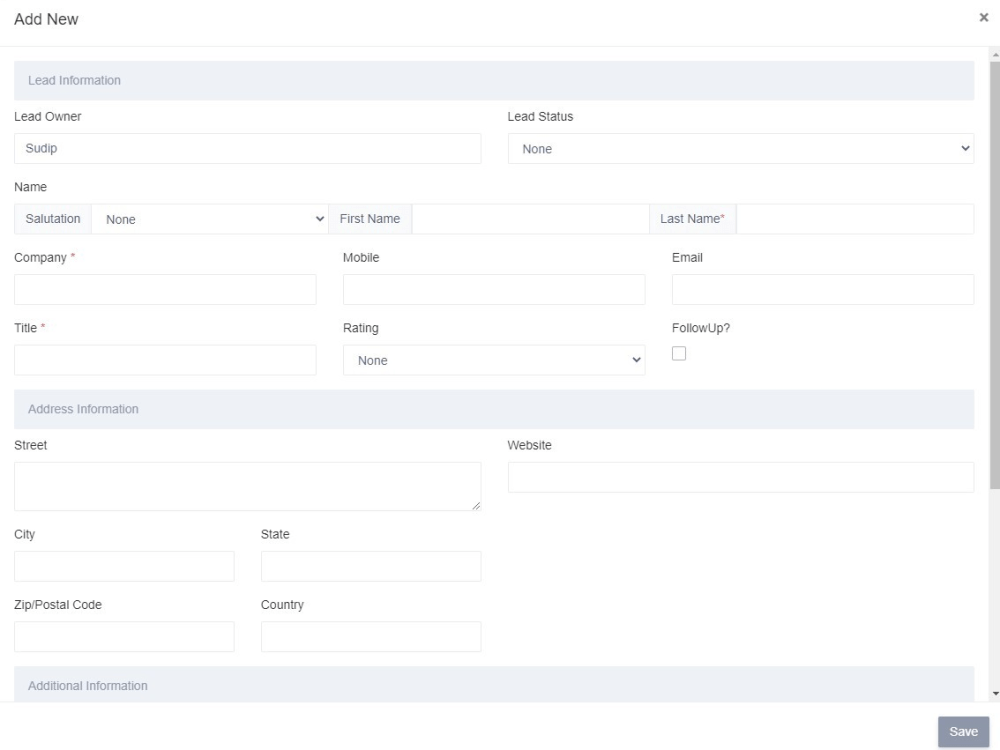Click the Zip/Postal Code field
Image resolution: width=1000 pixels, height=750 pixels.
[x=124, y=635]
